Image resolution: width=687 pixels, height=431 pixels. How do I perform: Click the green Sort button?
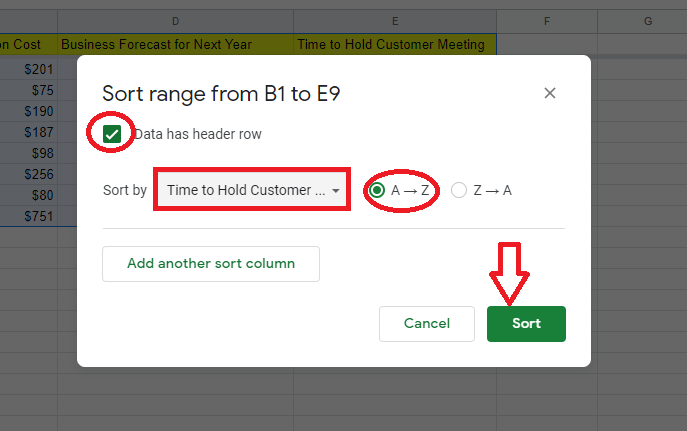(526, 324)
